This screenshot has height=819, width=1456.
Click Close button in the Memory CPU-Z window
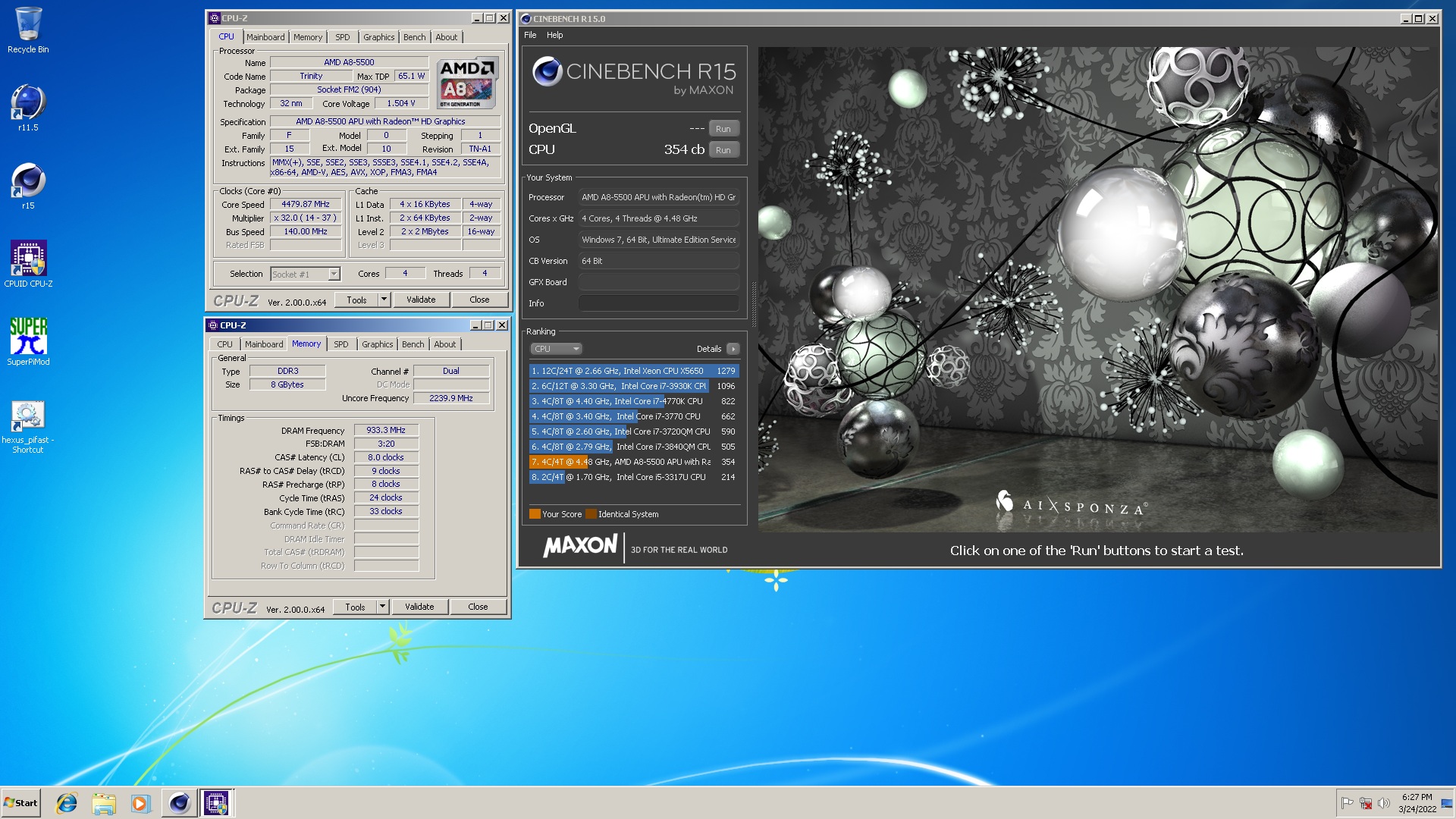point(478,607)
